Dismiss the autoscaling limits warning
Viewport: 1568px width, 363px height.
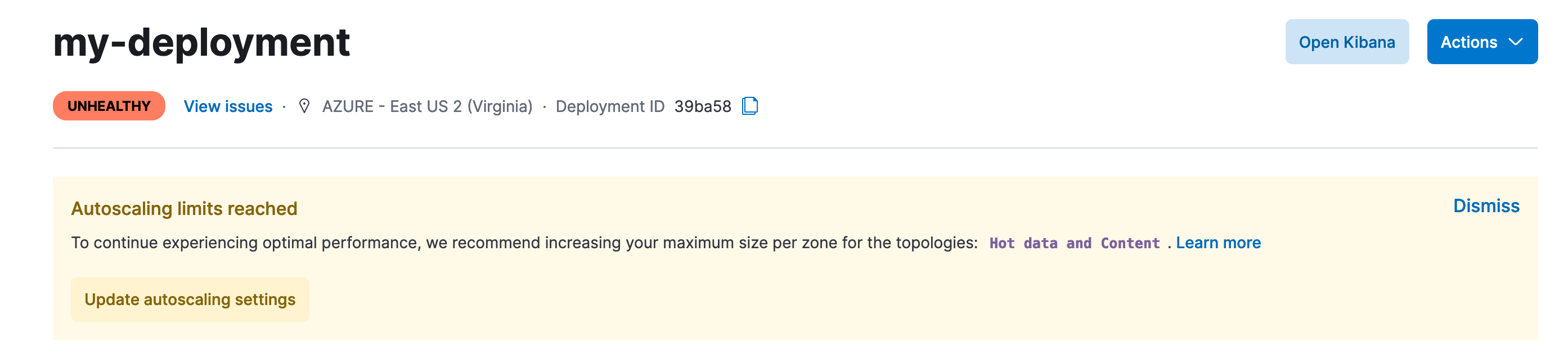click(x=1486, y=206)
